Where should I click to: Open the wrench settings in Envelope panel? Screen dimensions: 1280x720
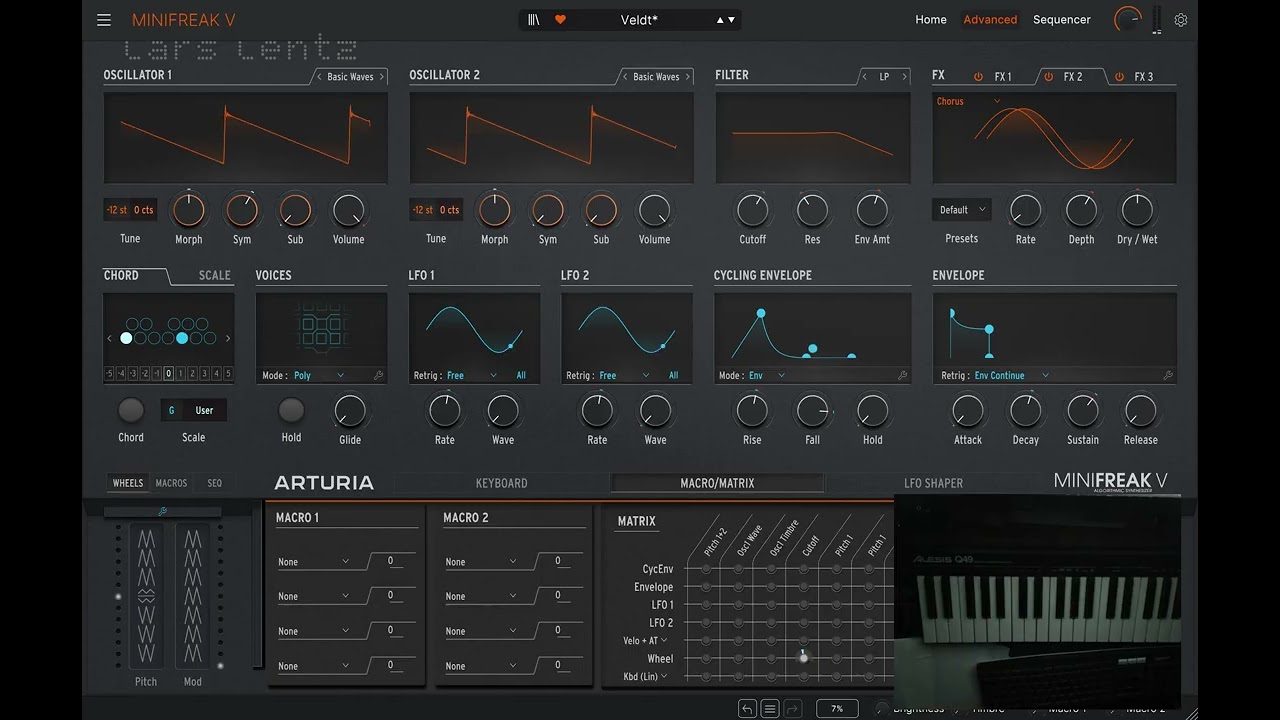pos(1167,376)
